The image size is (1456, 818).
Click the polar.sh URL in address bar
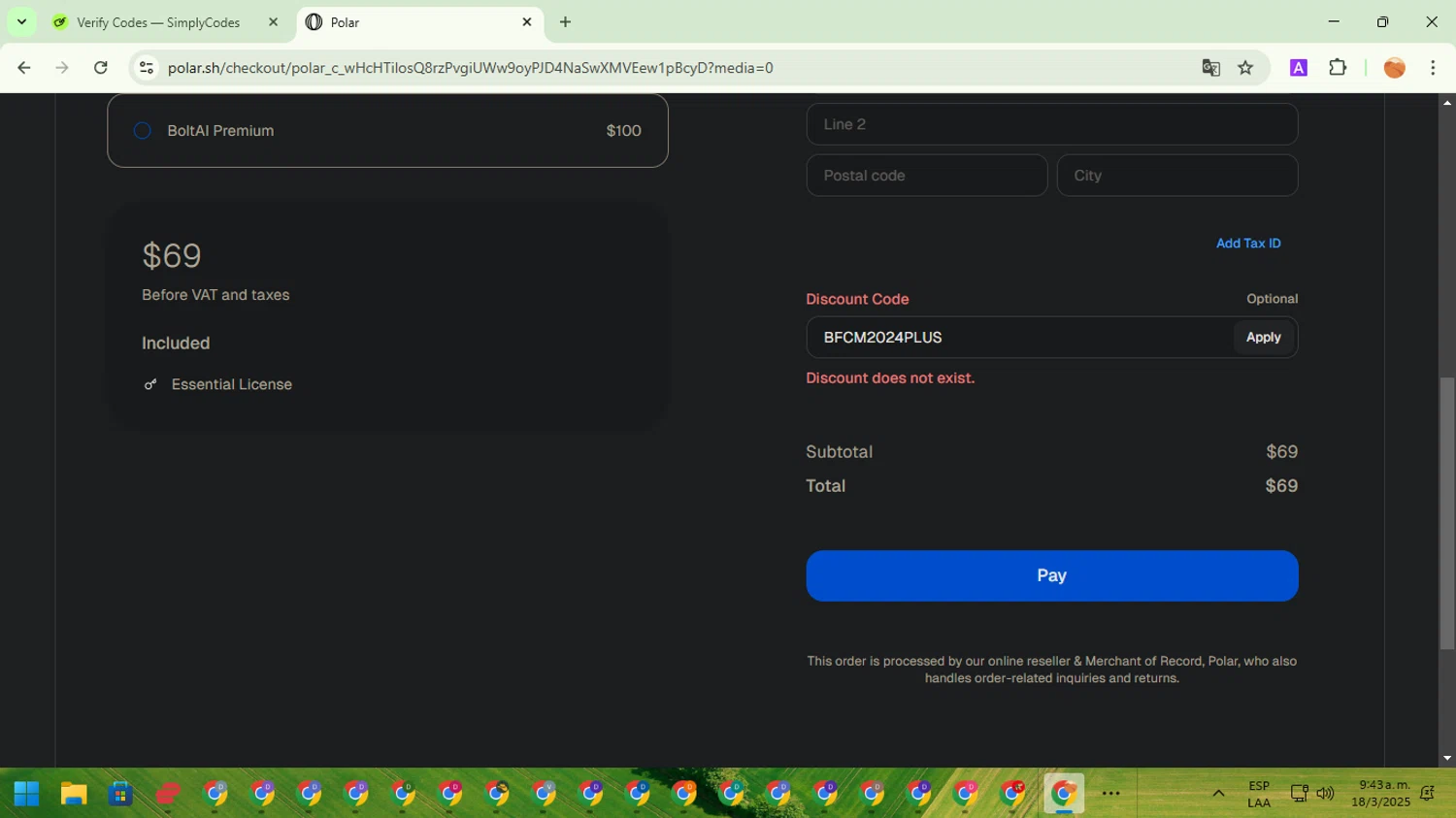click(x=470, y=68)
